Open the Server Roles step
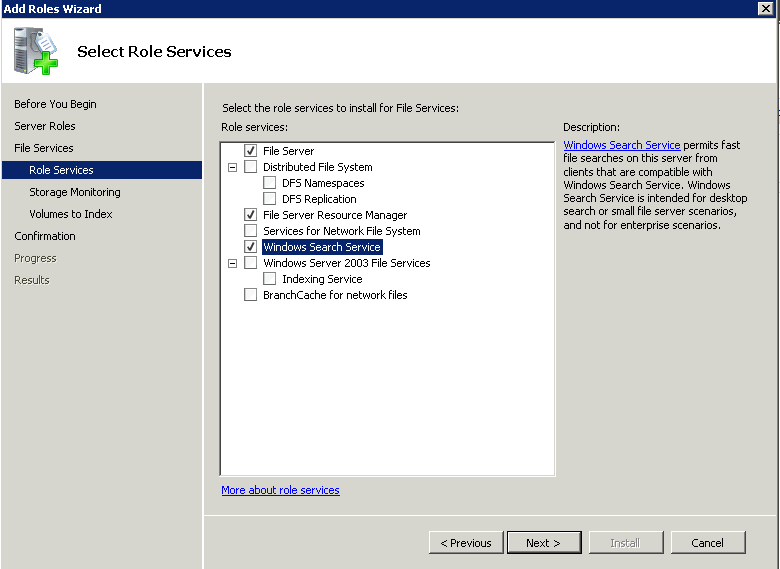 (x=45, y=126)
